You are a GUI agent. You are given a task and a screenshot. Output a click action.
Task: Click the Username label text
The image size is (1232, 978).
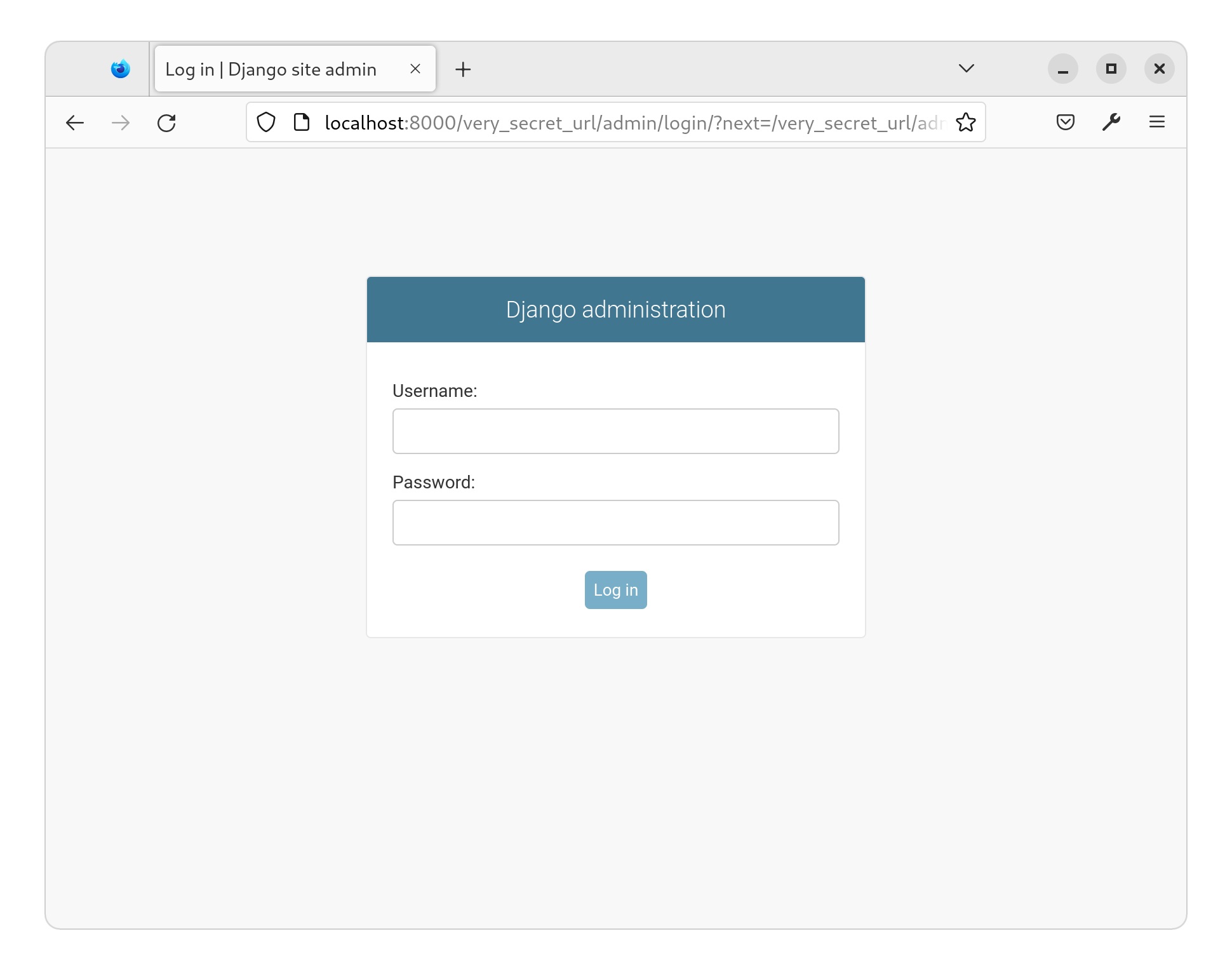[435, 391]
